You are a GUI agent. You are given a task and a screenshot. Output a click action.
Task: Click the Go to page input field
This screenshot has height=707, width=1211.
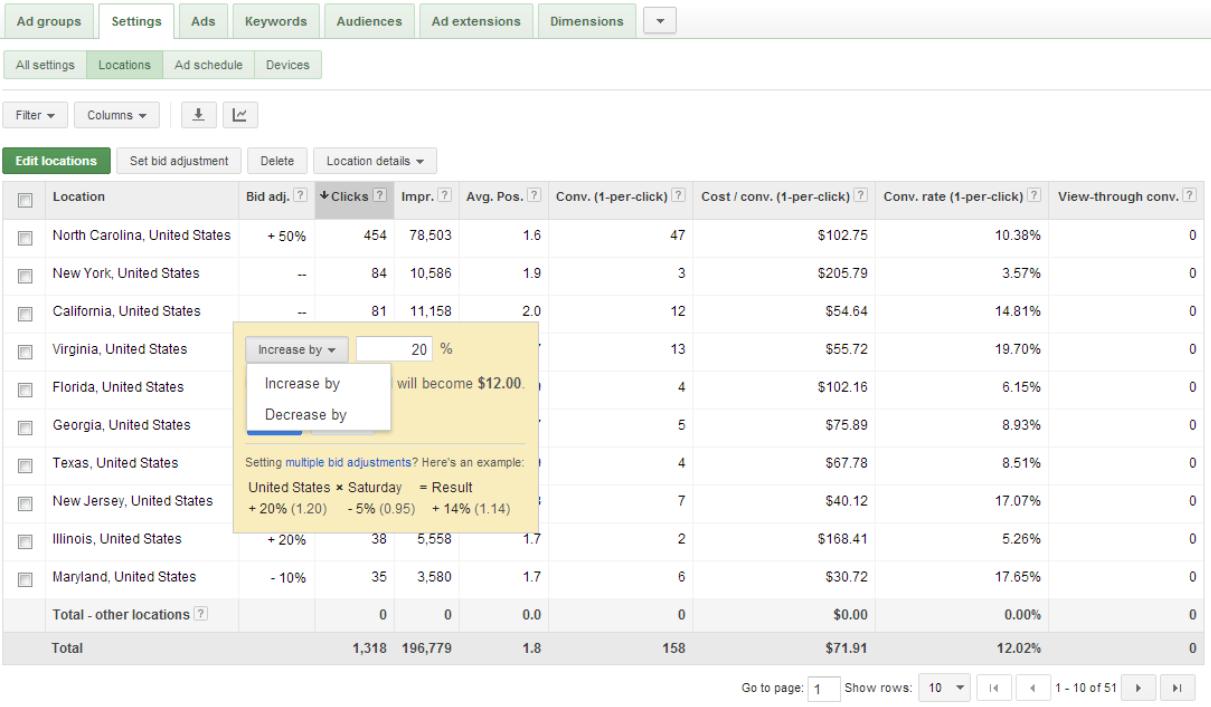826,690
